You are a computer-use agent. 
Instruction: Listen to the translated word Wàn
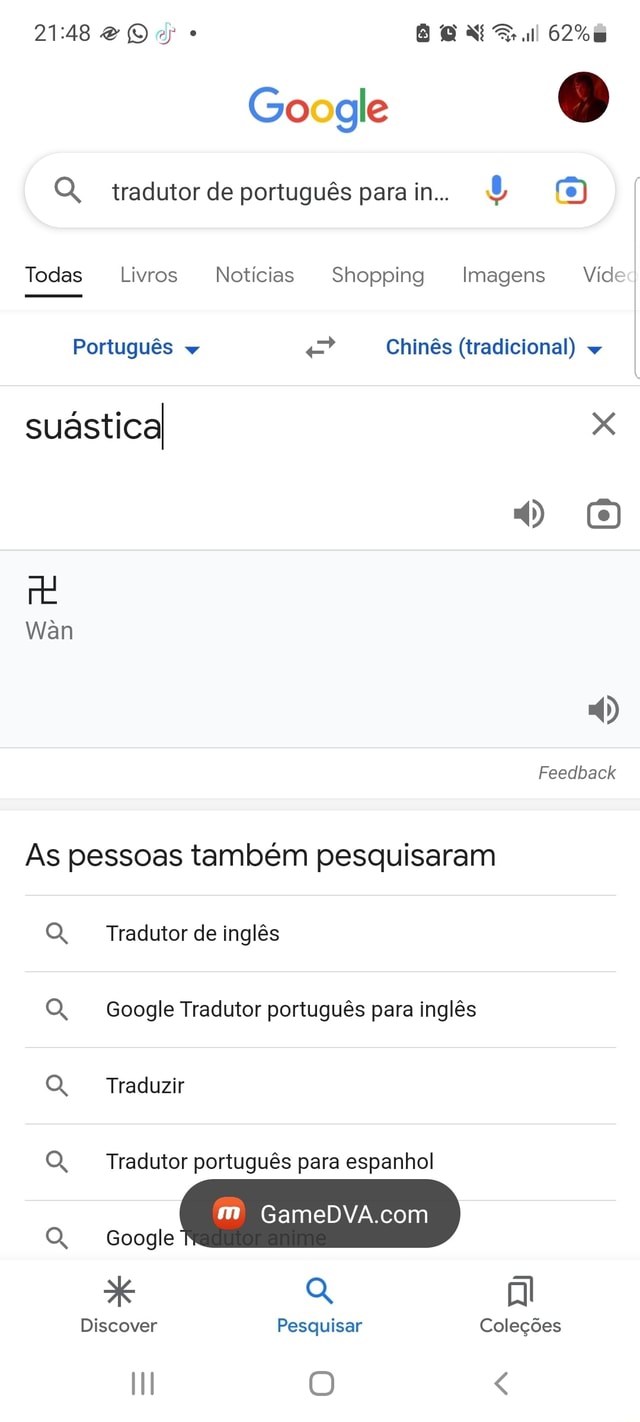604,710
